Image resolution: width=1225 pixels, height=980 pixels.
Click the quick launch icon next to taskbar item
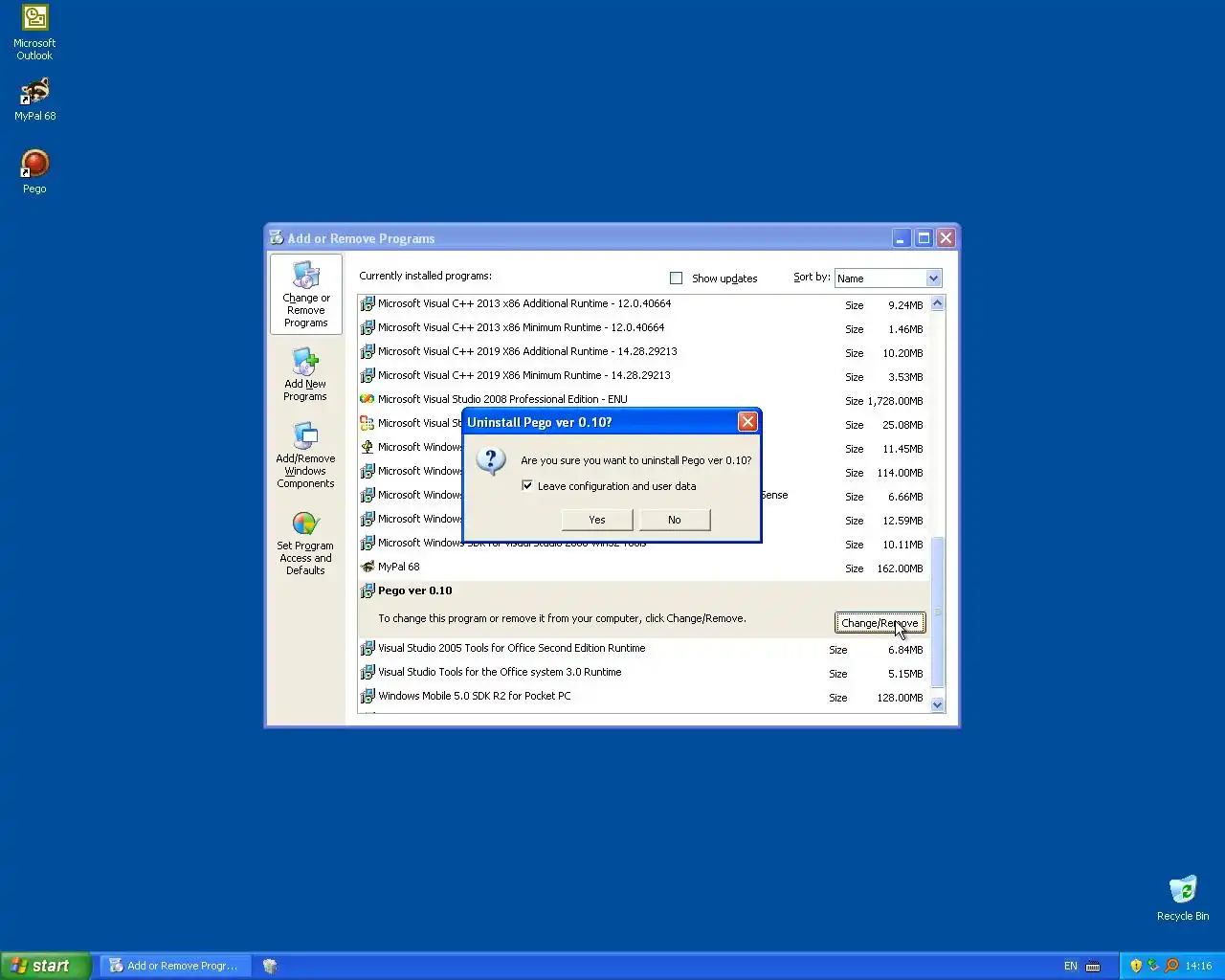coord(270,967)
